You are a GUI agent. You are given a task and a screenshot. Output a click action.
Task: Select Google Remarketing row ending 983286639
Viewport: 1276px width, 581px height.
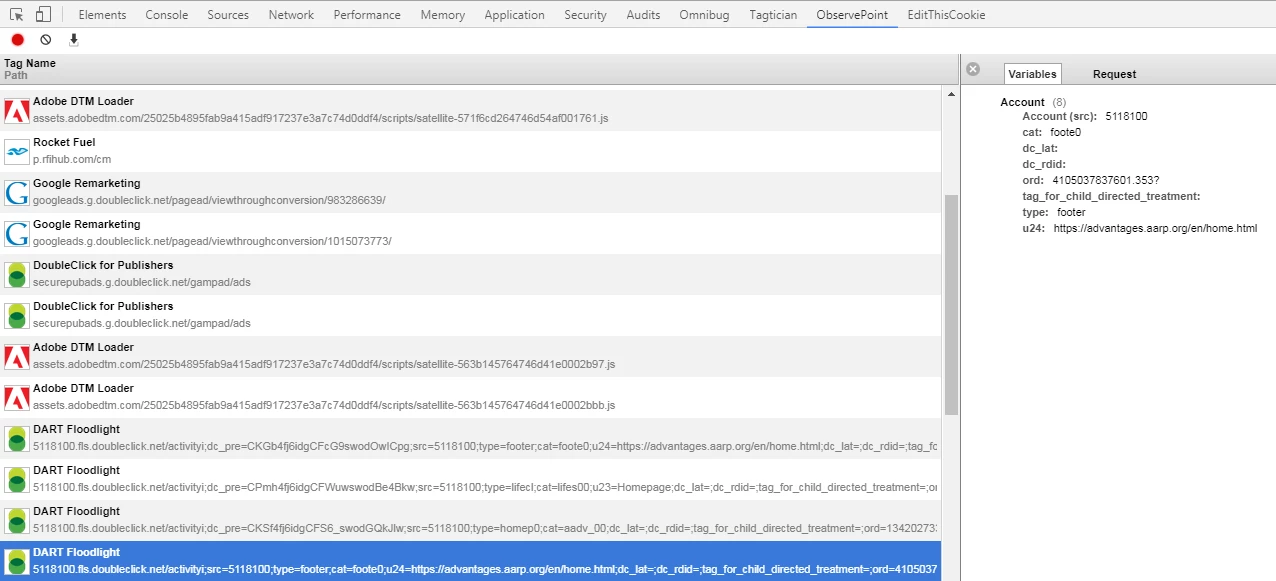click(x=471, y=192)
